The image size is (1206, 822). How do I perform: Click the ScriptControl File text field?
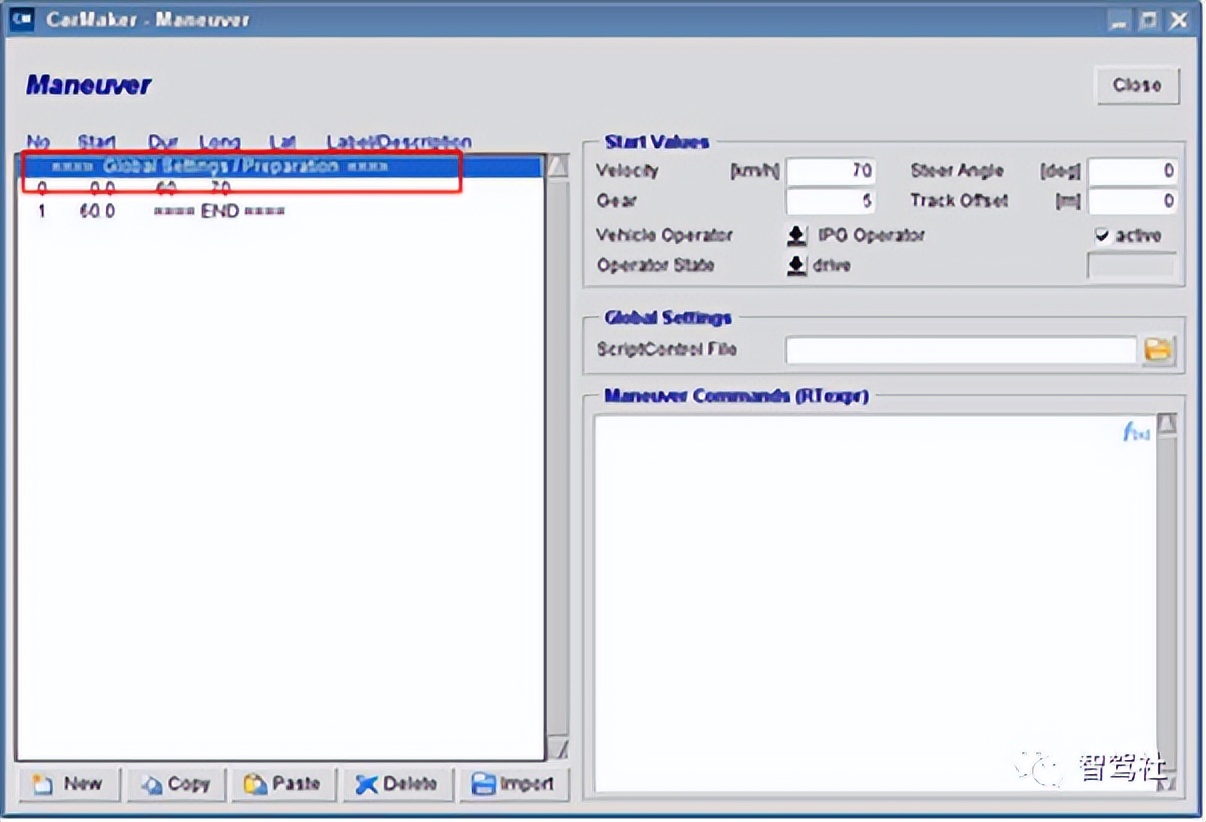[x=961, y=350]
